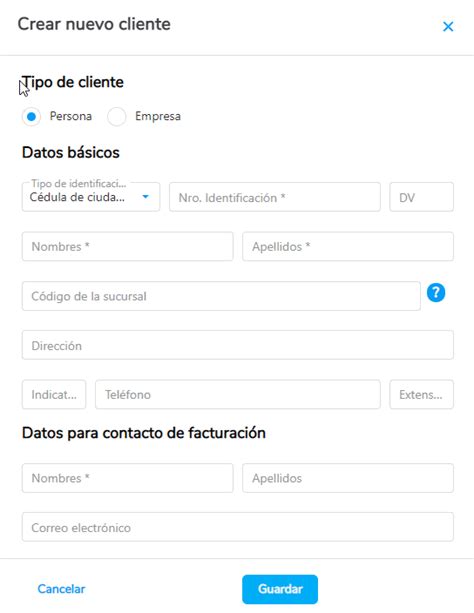Click the billing contact Apellidos field
This screenshot has width=474, height=613.
[348, 478]
